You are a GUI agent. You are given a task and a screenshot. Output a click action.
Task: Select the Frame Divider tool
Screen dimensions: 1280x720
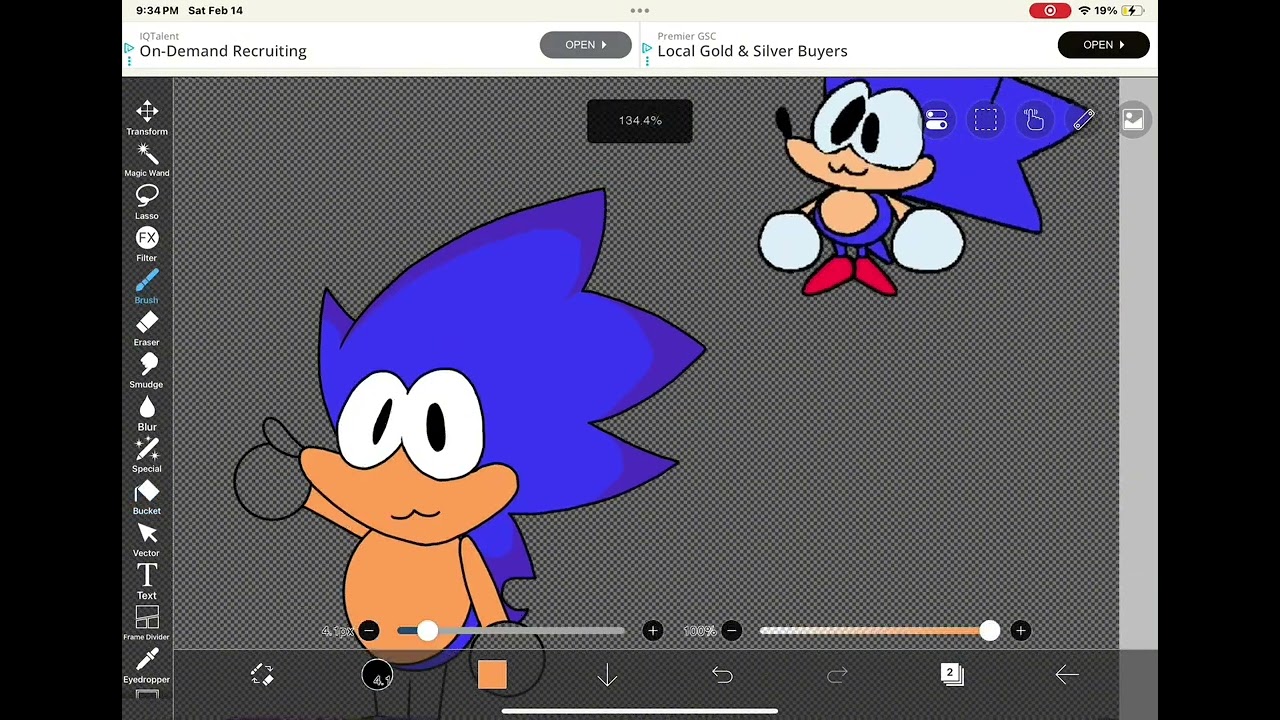coord(147,623)
